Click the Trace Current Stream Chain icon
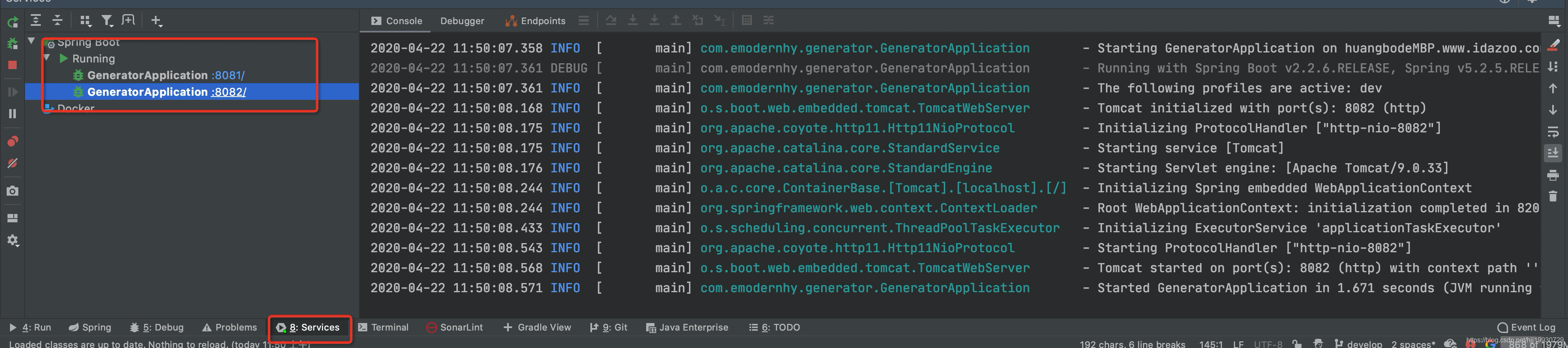 point(769,21)
